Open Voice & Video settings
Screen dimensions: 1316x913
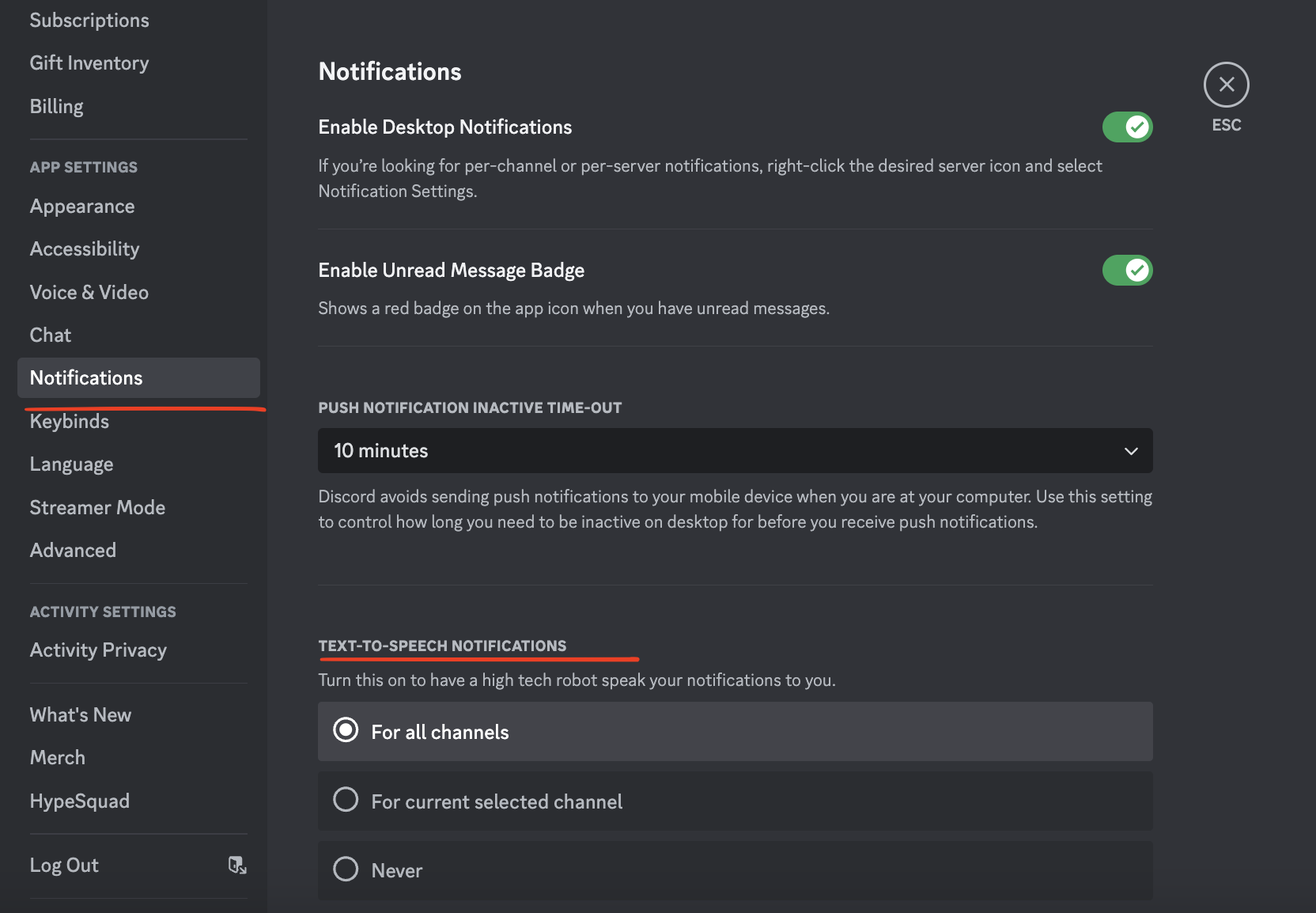89,293
